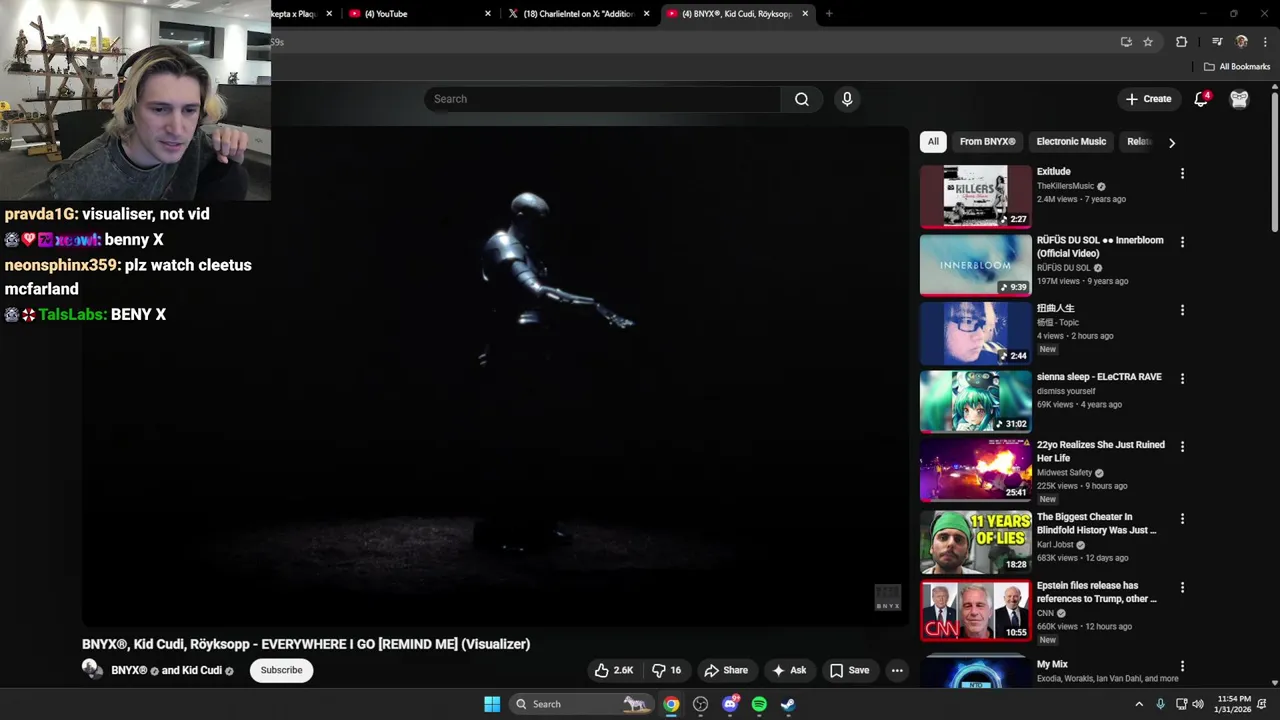Open the Chrome three-dot menu
This screenshot has height=720, width=1280.
(x=1265, y=42)
